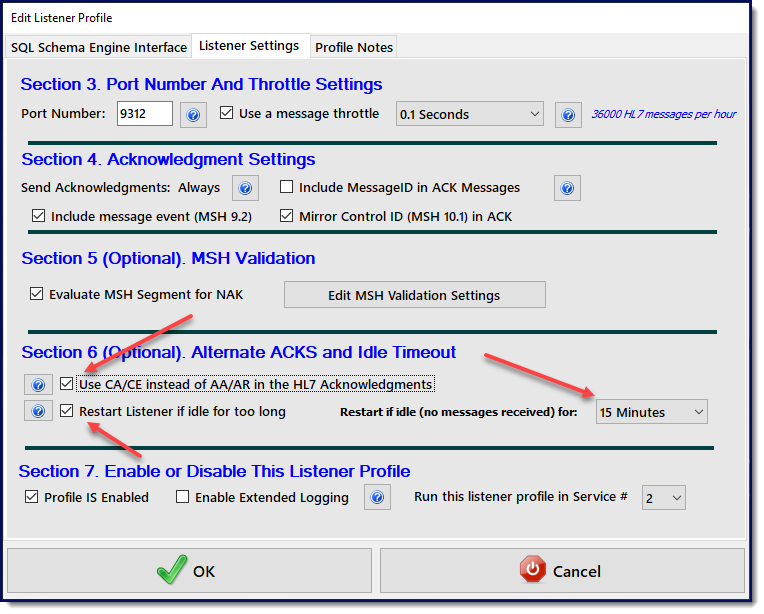Open help icon after Include MessageID option

tap(567, 188)
